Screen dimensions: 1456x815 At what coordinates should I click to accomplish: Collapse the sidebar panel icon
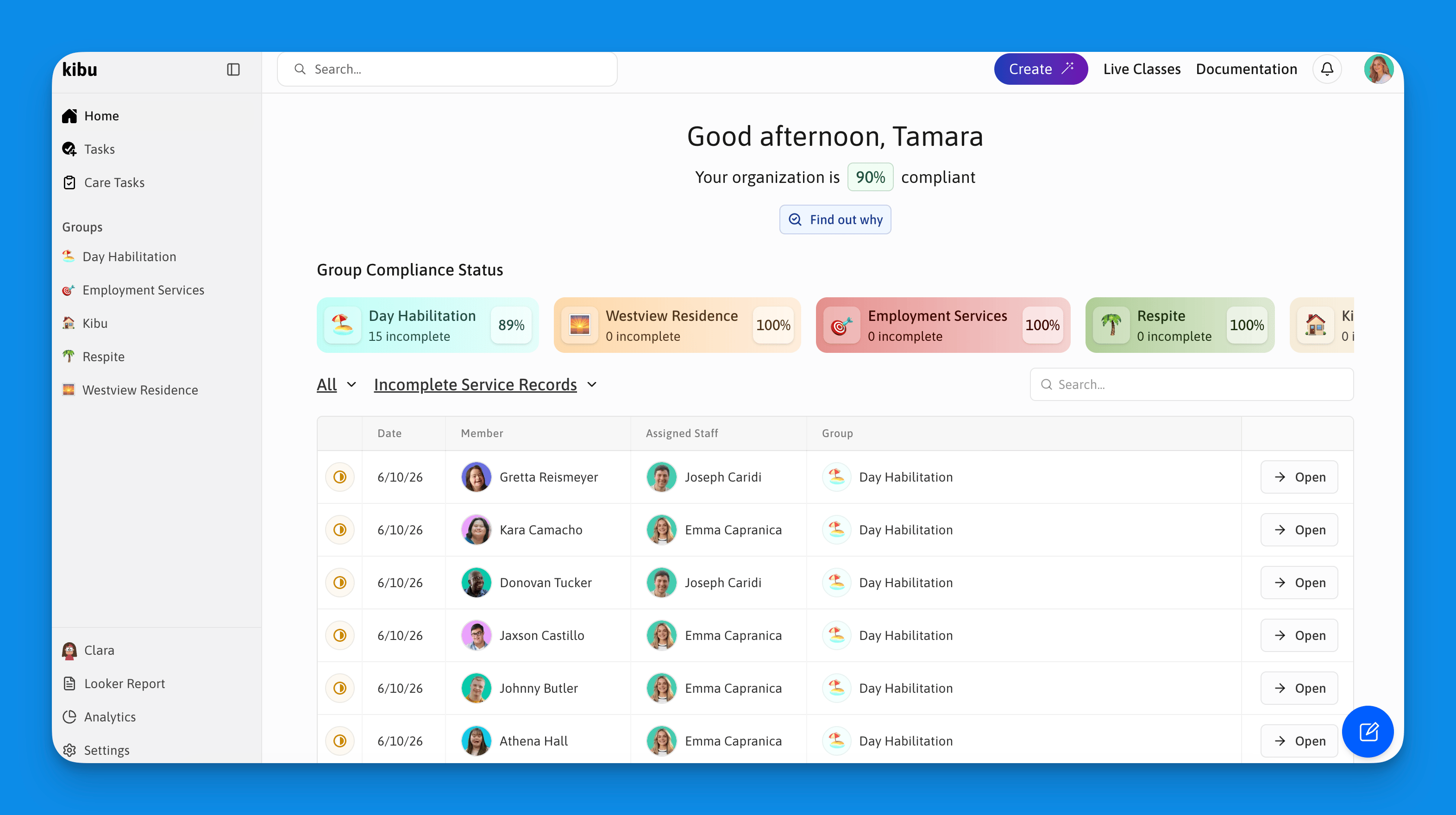point(233,69)
